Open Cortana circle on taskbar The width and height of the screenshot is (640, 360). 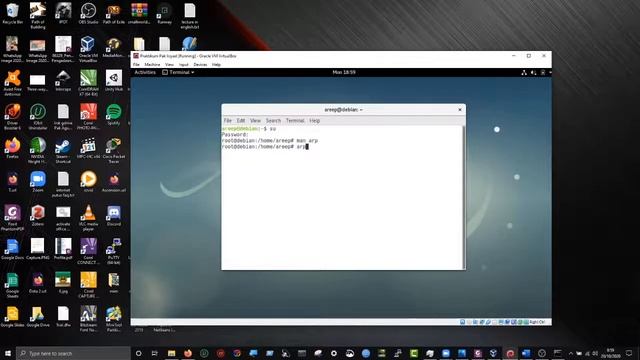coord(138,353)
